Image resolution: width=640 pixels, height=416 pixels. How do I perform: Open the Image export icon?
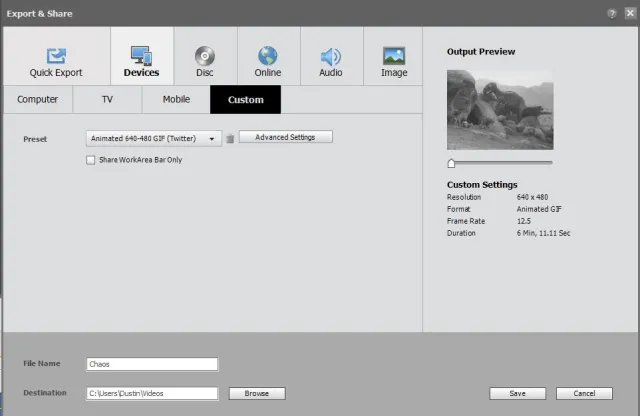(x=394, y=56)
